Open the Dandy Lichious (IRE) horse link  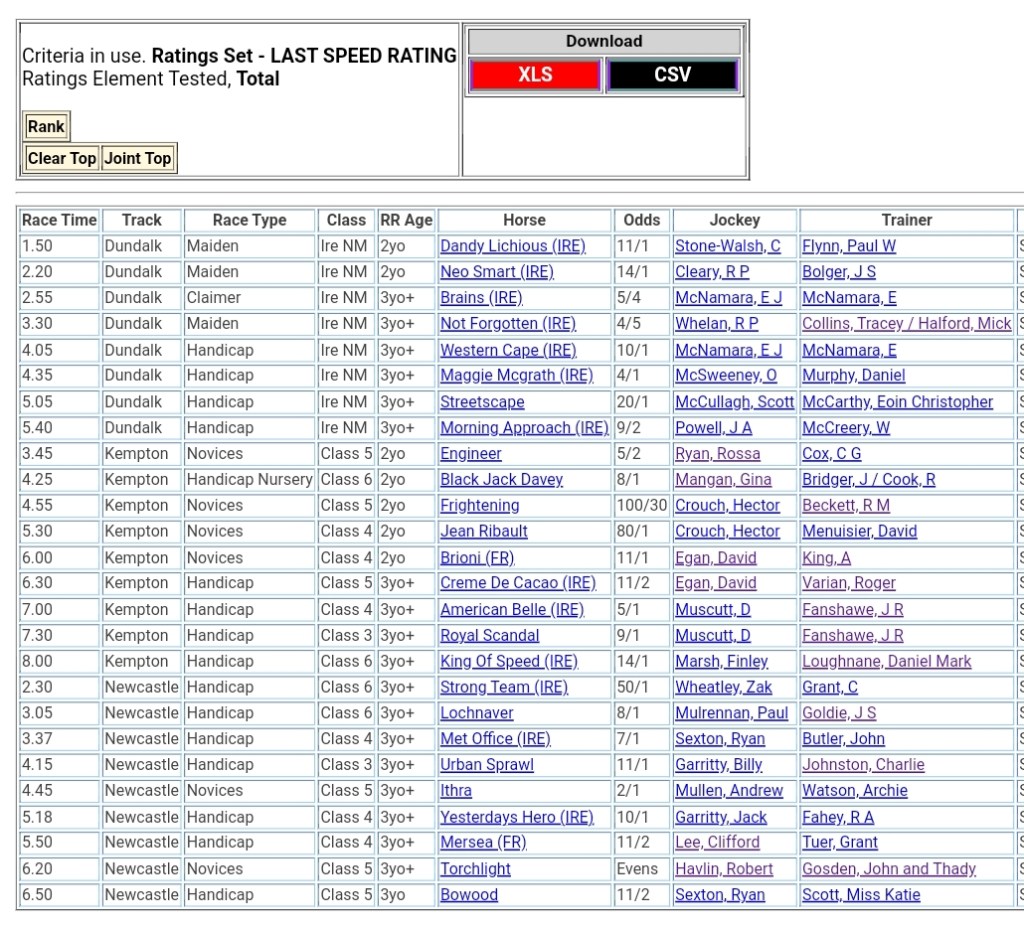[512, 246]
